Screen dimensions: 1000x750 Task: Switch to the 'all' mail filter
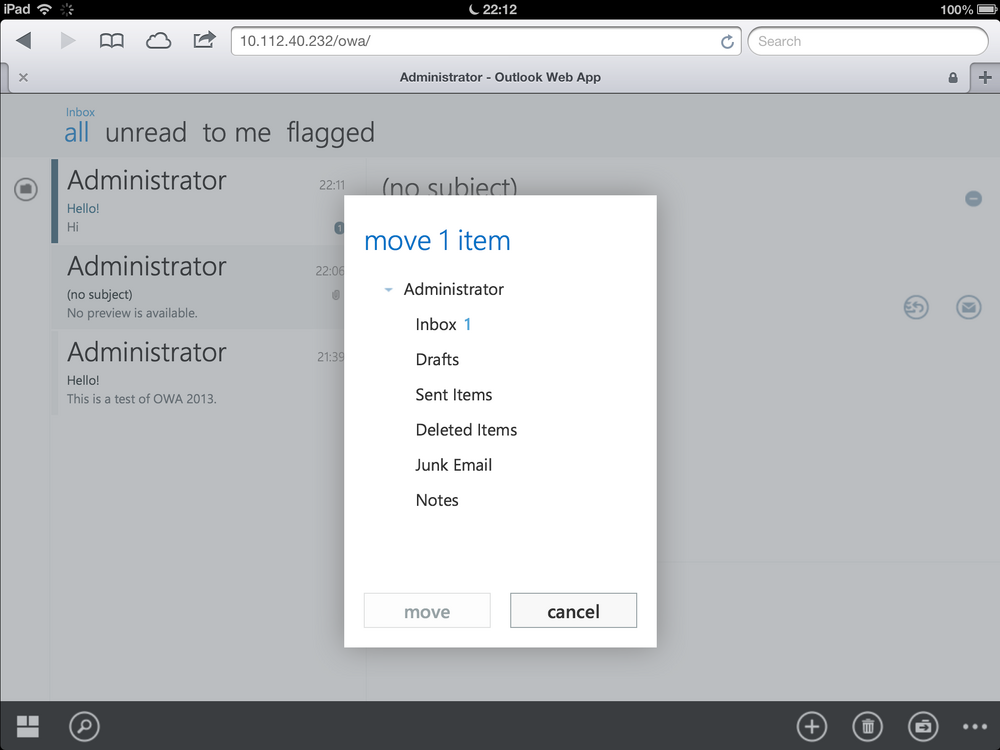coord(77,133)
